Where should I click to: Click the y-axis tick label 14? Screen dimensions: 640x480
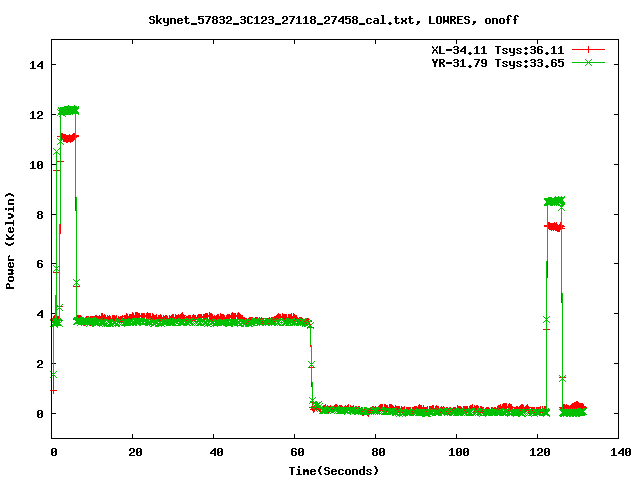(x=36, y=65)
